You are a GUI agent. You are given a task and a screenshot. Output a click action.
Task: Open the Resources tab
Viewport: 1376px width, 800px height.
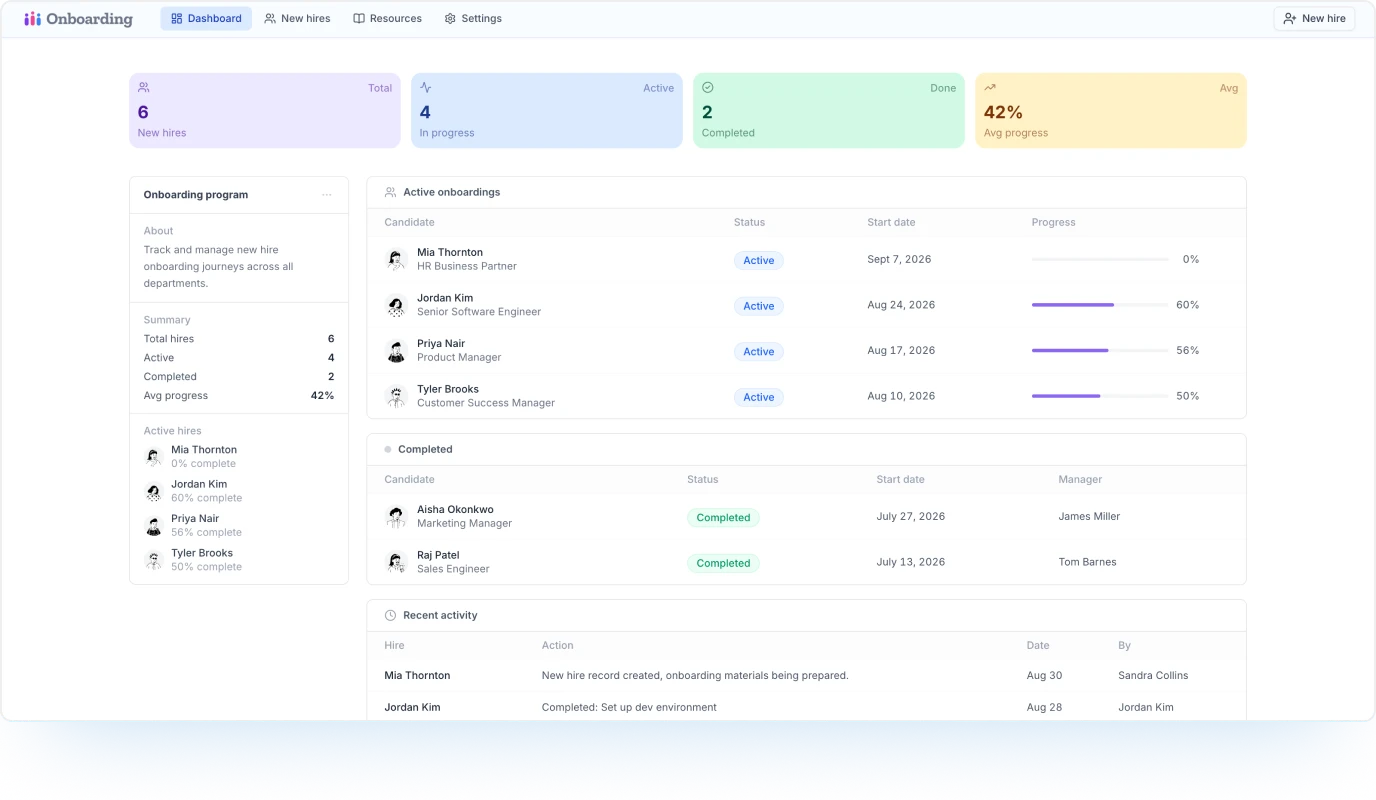387,18
